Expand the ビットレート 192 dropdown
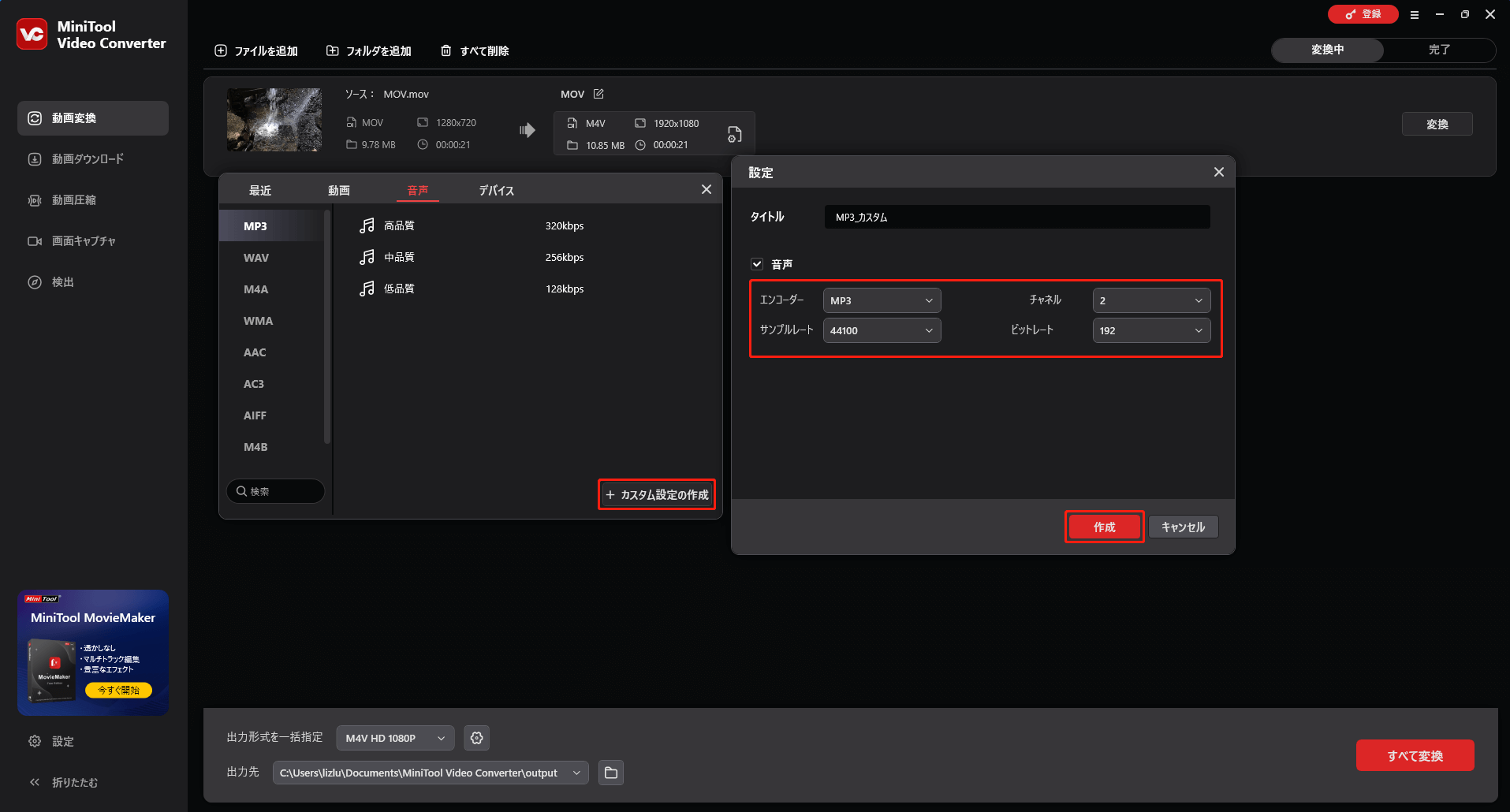1510x812 pixels. pyautogui.click(x=1151, y=330)
